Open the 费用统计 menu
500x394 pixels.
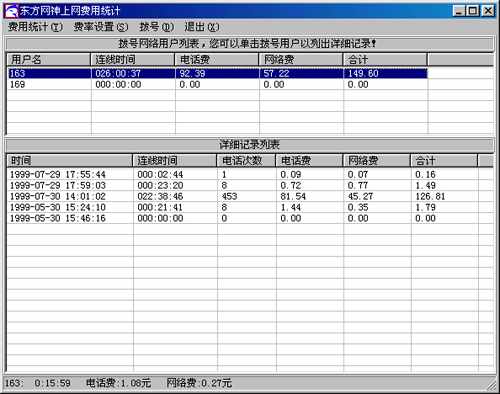(x=35, y=27)
